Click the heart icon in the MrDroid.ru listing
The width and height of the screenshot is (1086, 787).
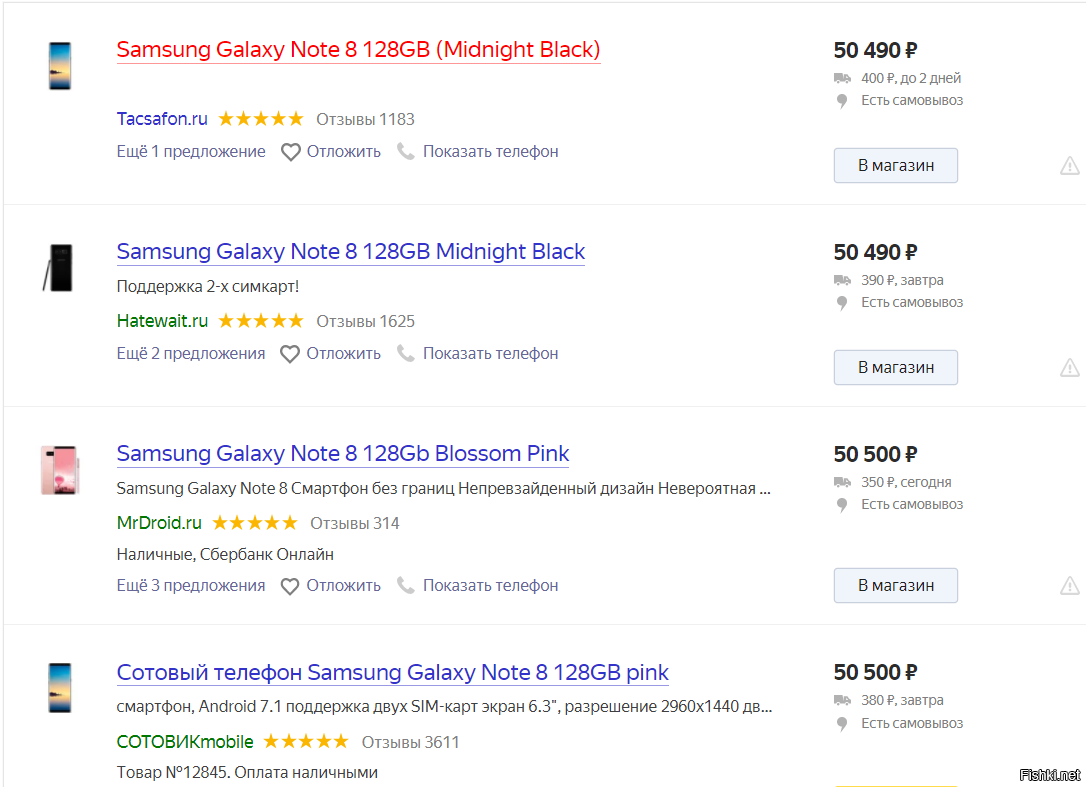click(x=290, y=586)
